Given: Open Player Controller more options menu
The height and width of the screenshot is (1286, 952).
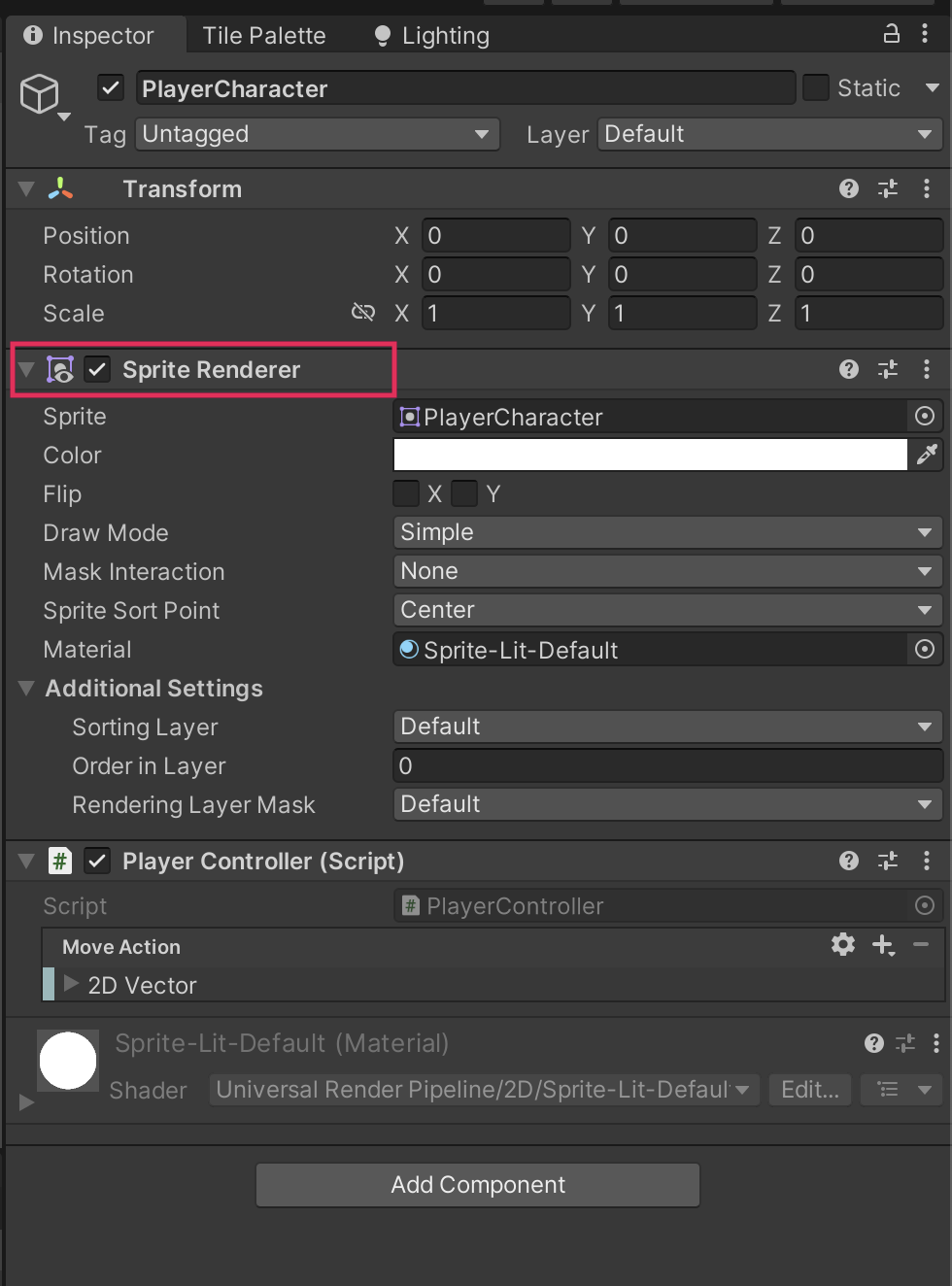Looking at the screenshot, I should [x=927, y=861].
